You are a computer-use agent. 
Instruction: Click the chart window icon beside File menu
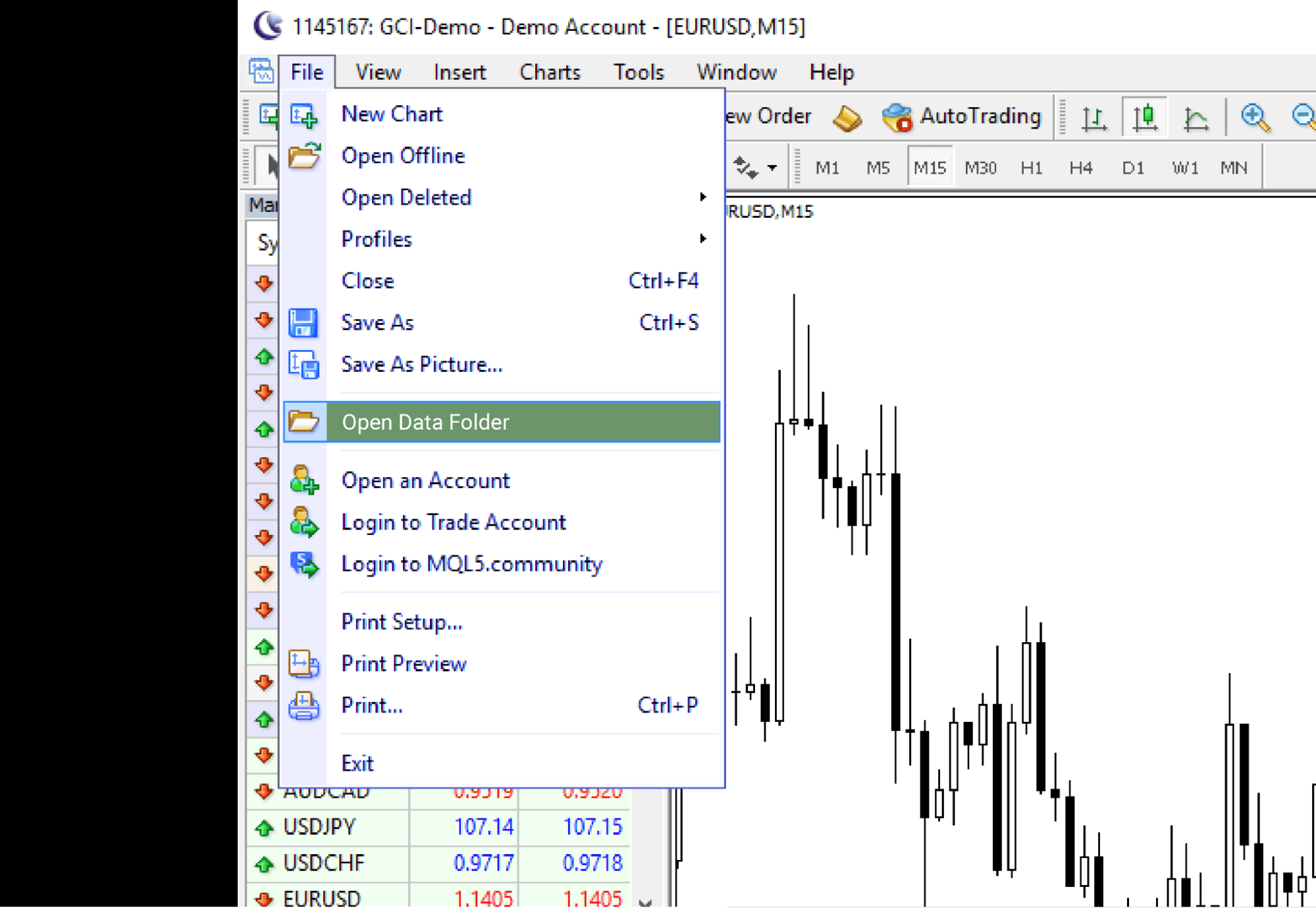pos(261,71)
